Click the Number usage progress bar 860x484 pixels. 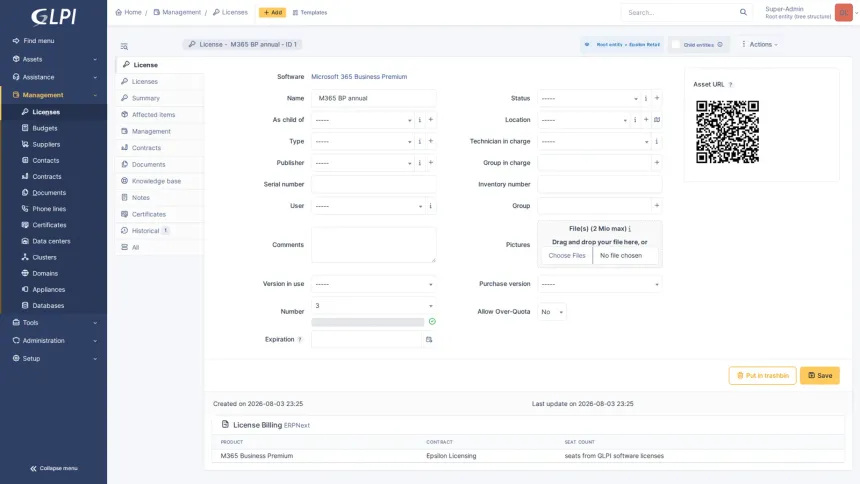click(x=367, y=322)
